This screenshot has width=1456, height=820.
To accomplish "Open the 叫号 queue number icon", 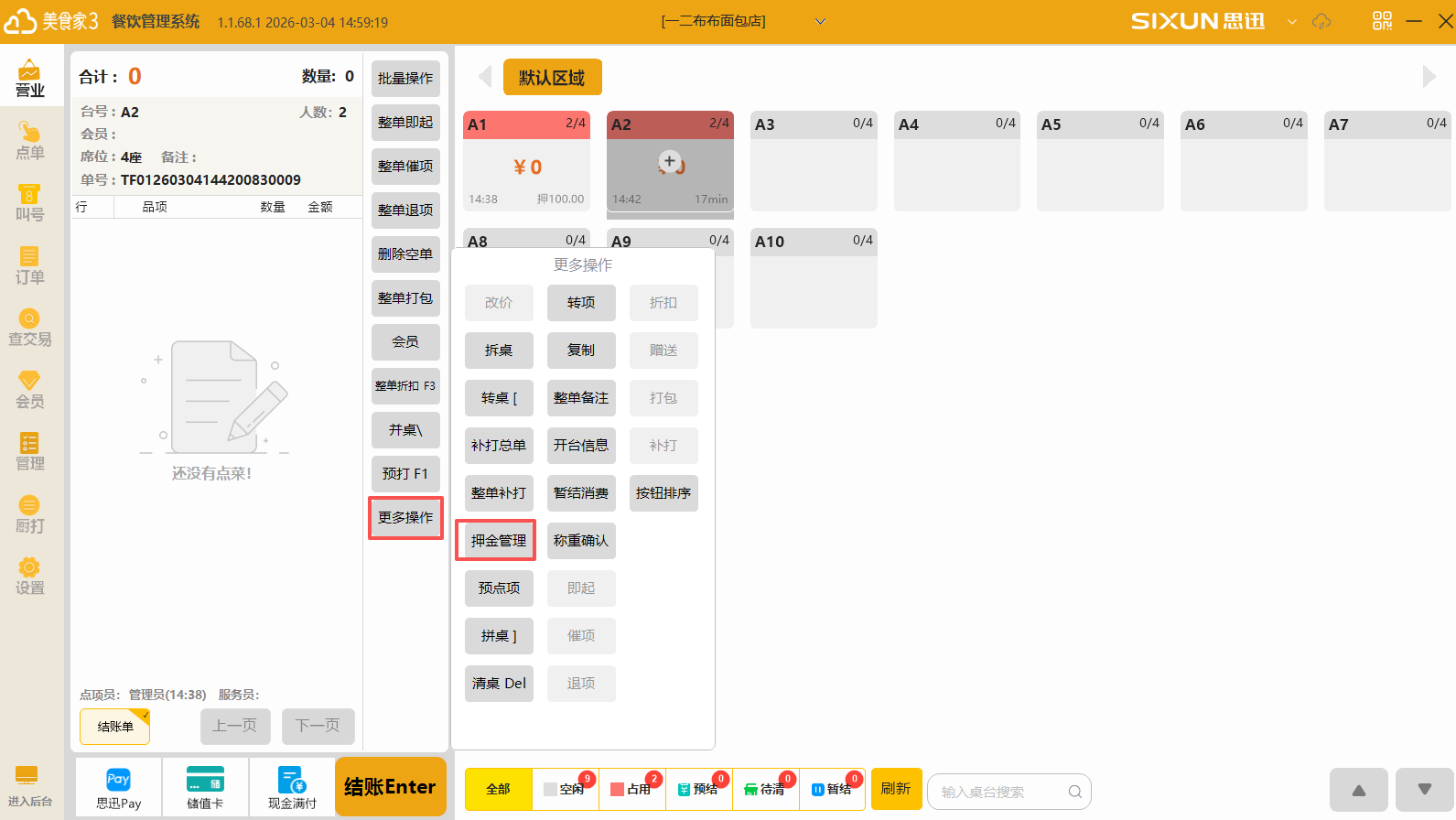I will click(x=29, y=203).
